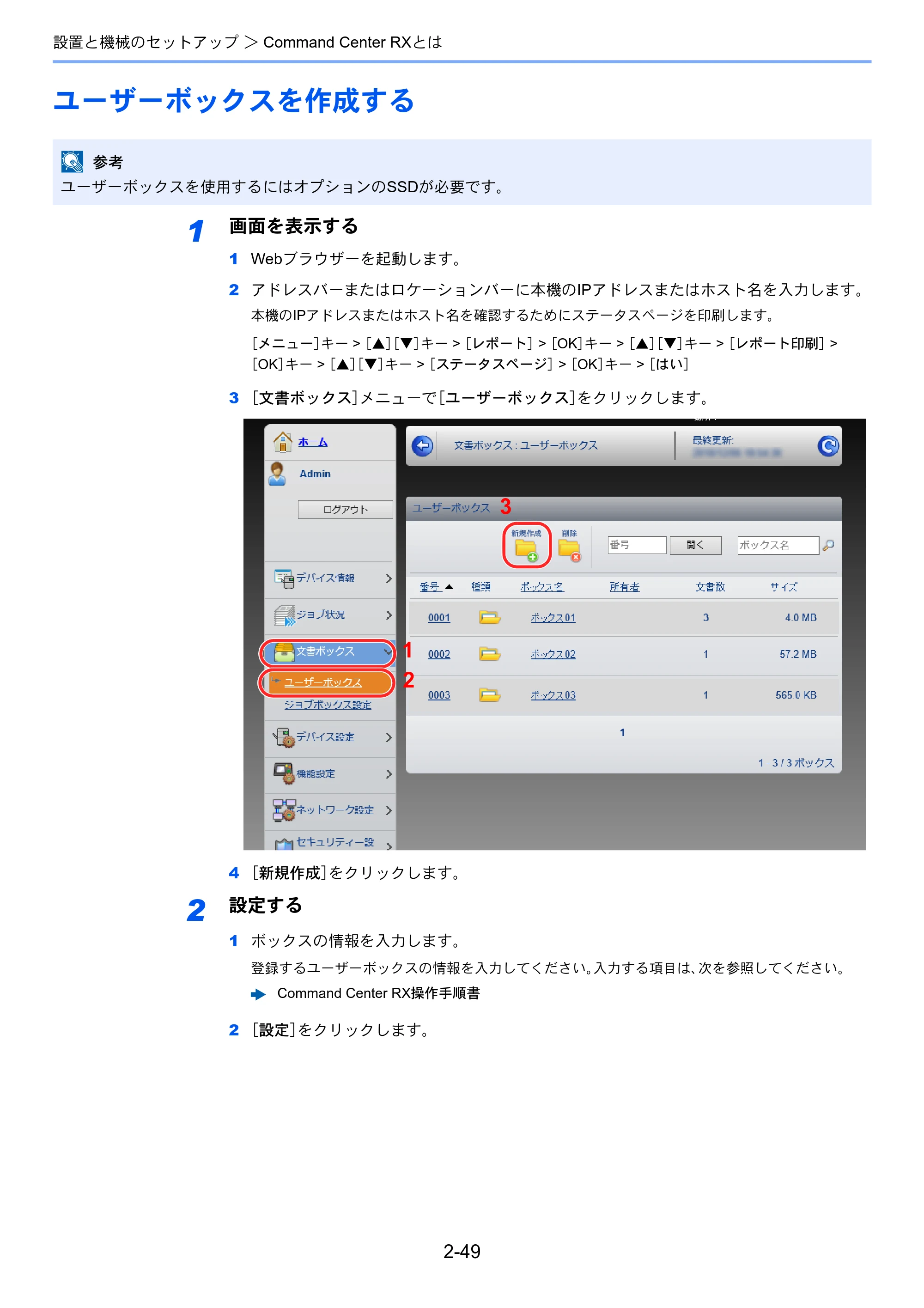The image size is (924, 1308).
Task: Click the 0001 number link
Action: pos(439,618)
